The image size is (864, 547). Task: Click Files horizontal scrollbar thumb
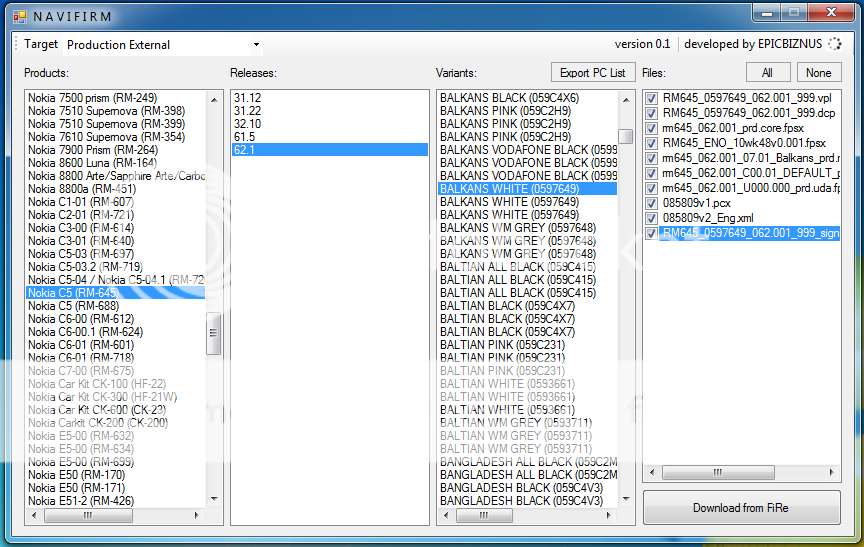click(718, 472)
